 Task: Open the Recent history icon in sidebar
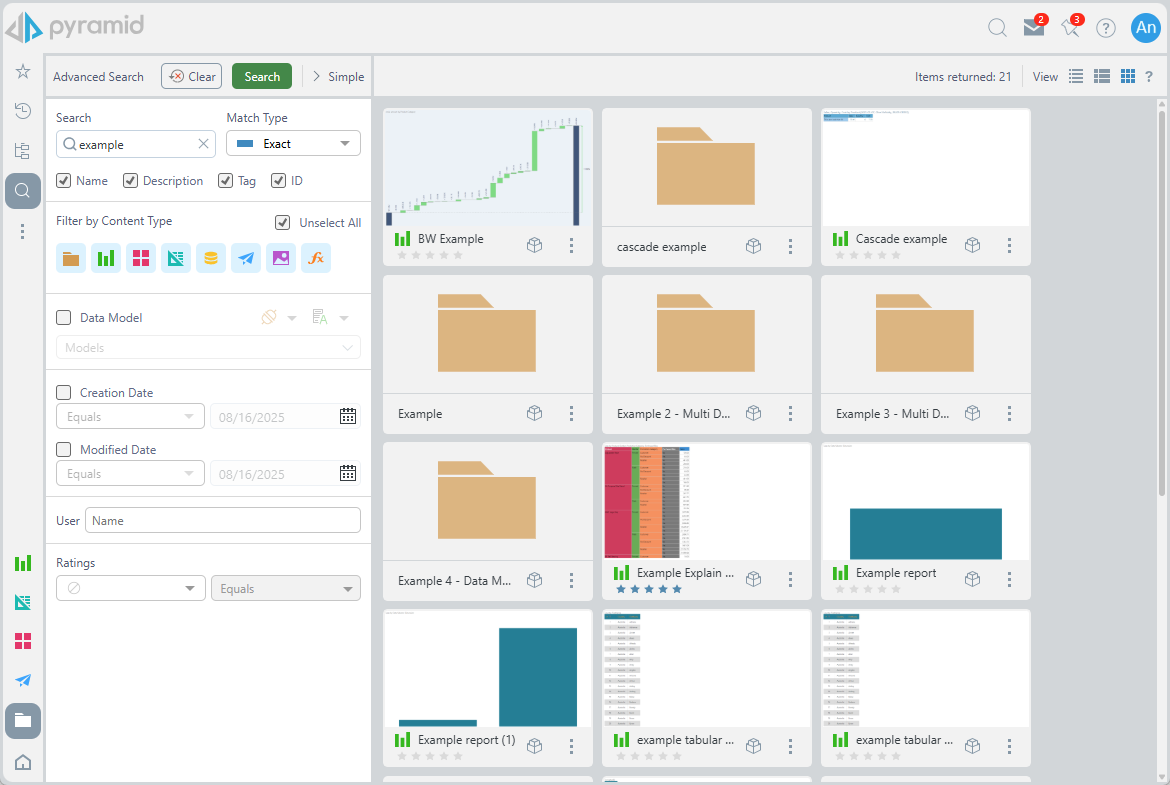tap(22, 111)
